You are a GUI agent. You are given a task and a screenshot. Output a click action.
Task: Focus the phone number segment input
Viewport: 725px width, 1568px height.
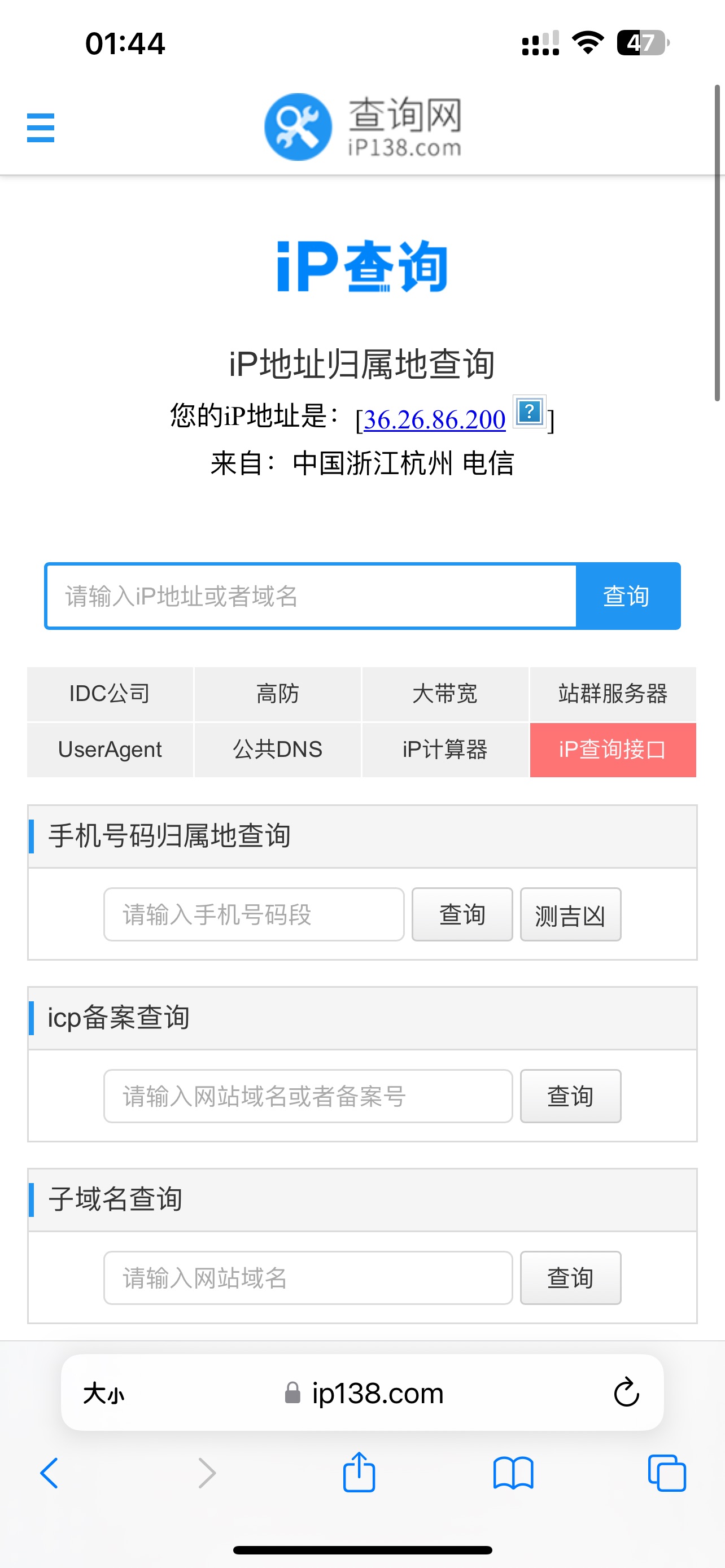click(x=254, y=914)
